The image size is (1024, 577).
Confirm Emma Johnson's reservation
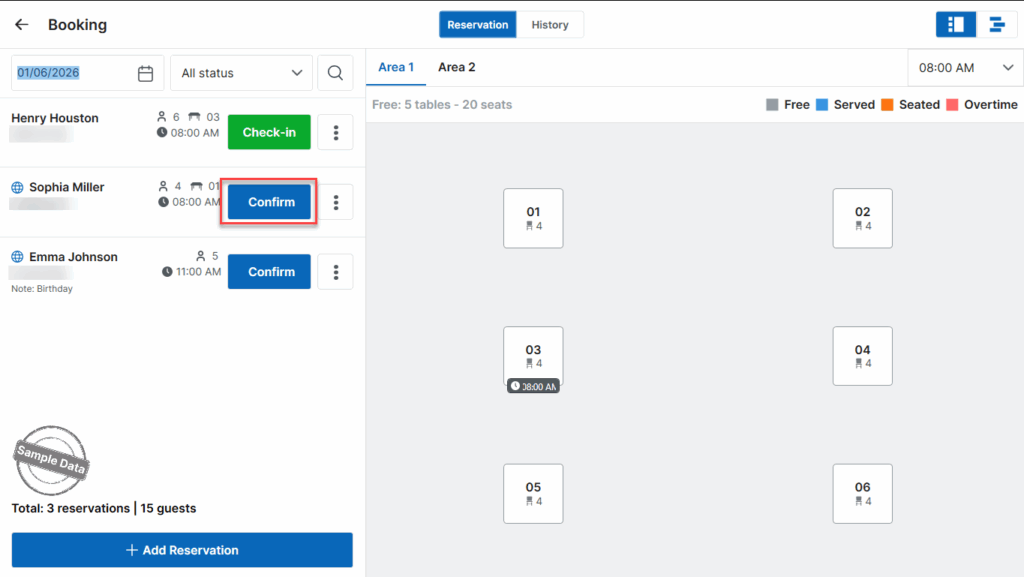[x=269, y=272]
